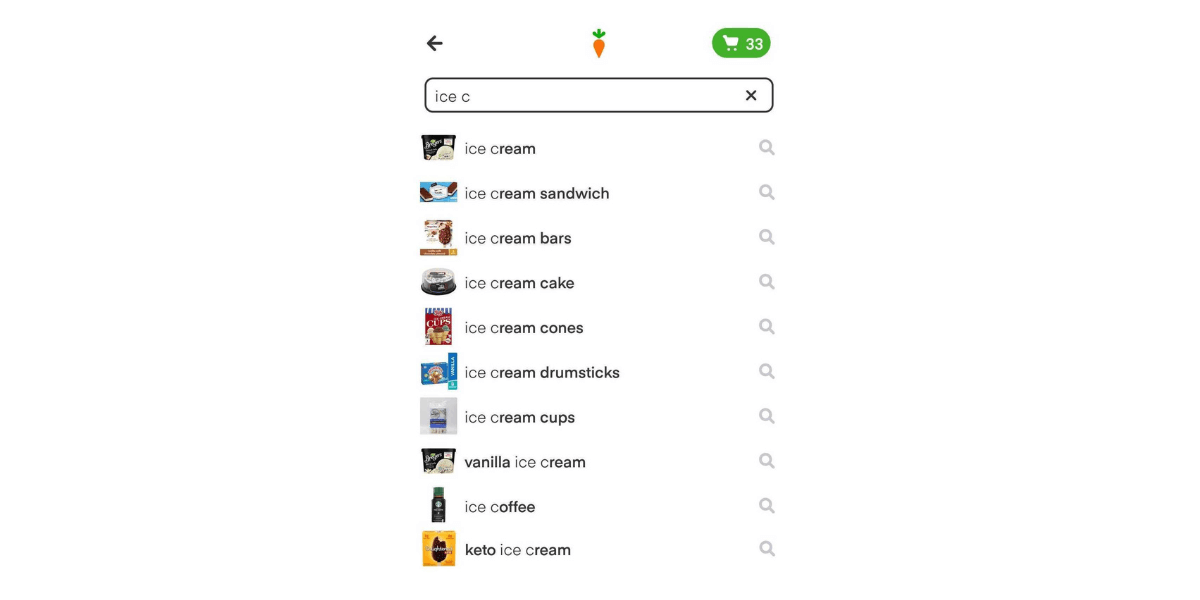
Task: Open the Instacart carrot logo
Action: [x=599, y=43]
